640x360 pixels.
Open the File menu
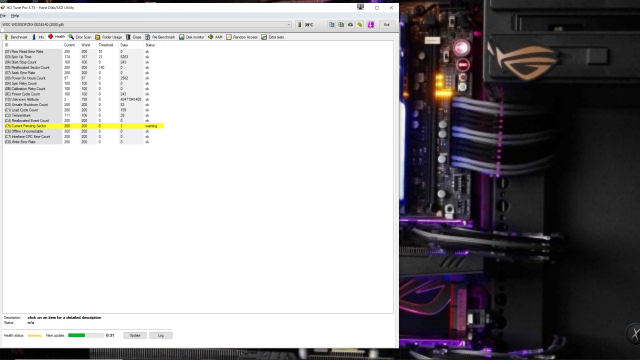(x=3, y=16)
